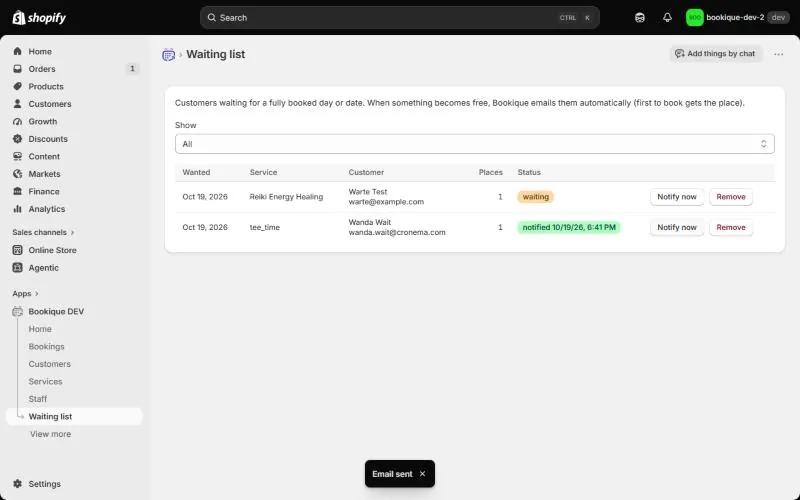
Task: Open Bookique Services page
Action: pyautogui.click(x=45, y=382)
